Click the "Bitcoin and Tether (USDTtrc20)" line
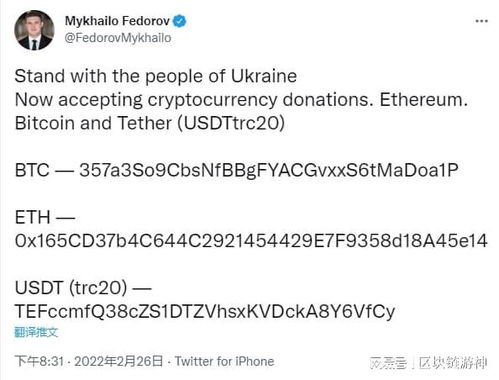Screen dimensions: 499x380 150,123
